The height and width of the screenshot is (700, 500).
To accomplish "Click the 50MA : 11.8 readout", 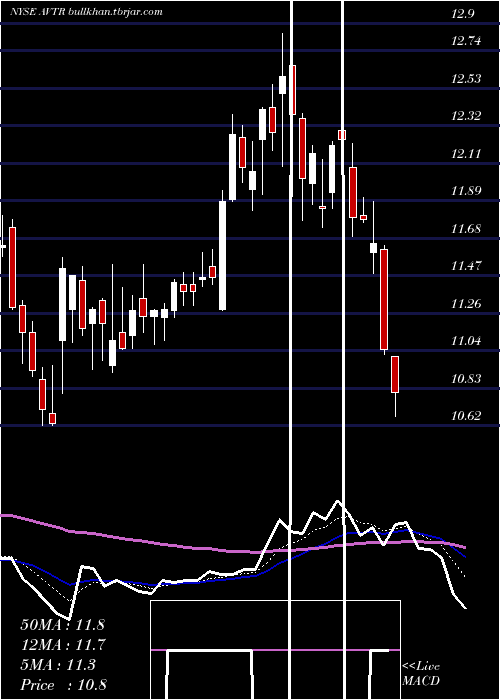I will tap(62, 625).
